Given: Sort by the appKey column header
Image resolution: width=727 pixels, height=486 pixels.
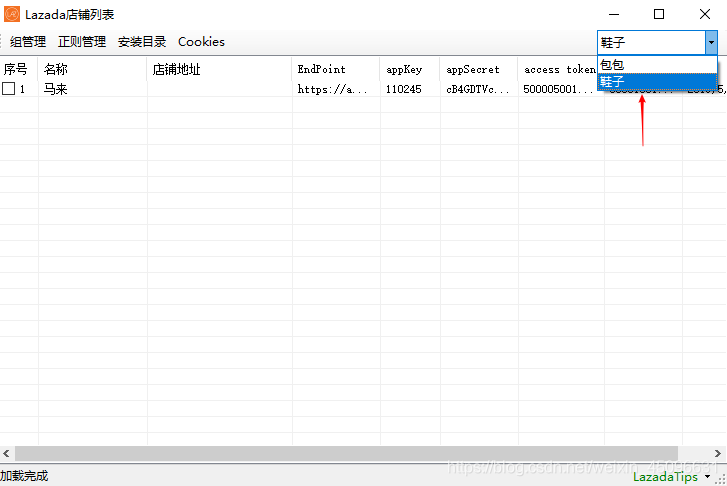Looking at the screenshot, I should (409, 69).
